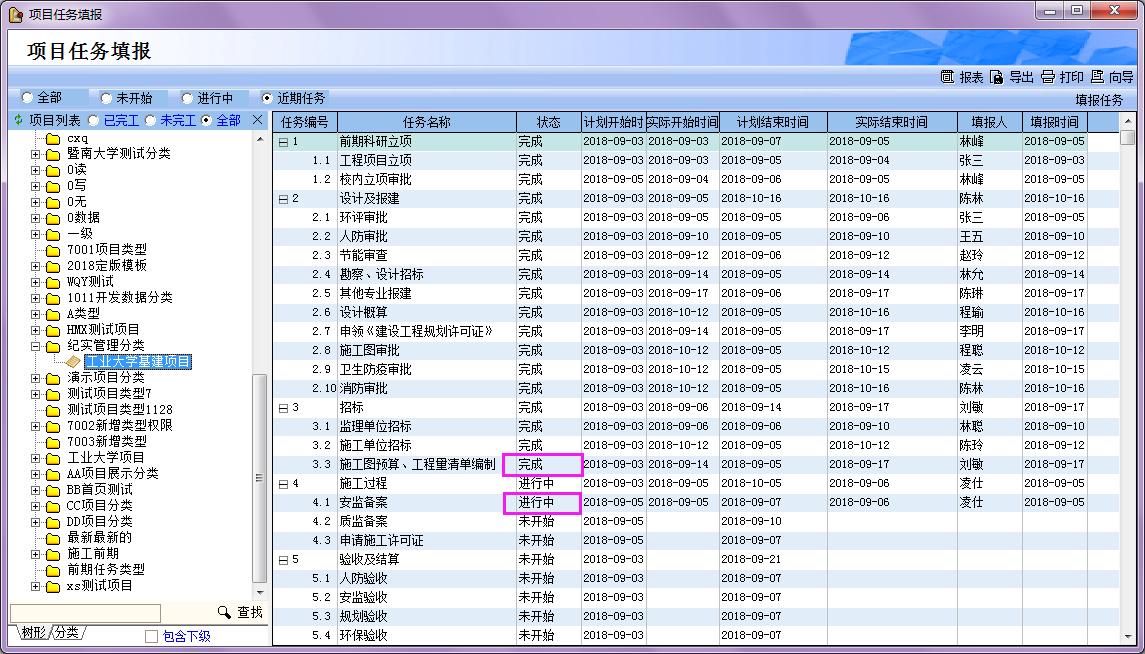Screen dimensions: 1145x654
Task: Close the project list panel with the X icon
Action: pyautogui.click(x=257, y=120)
